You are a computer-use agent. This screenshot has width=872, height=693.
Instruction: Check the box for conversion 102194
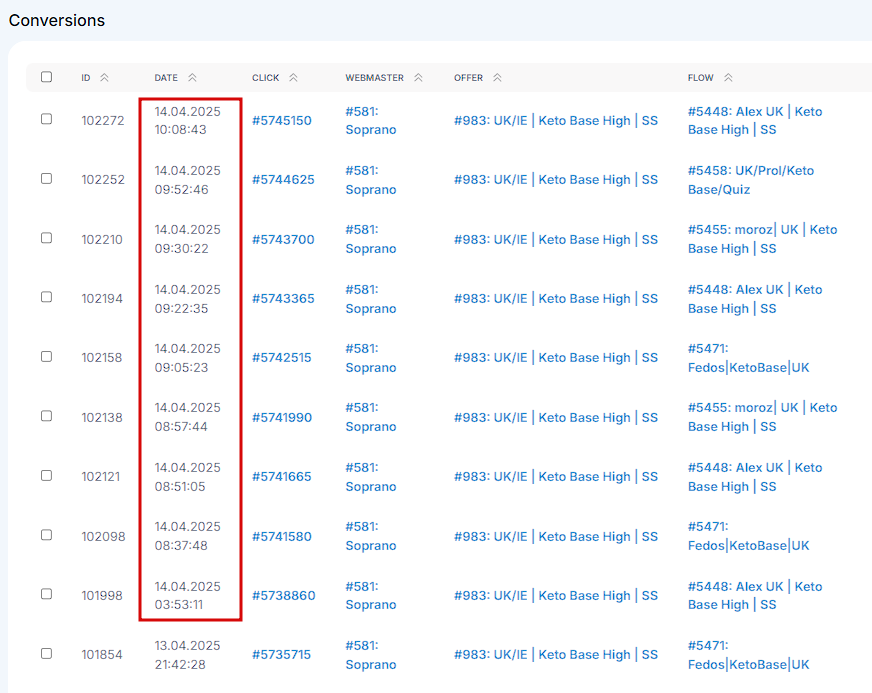click(47, 297)
